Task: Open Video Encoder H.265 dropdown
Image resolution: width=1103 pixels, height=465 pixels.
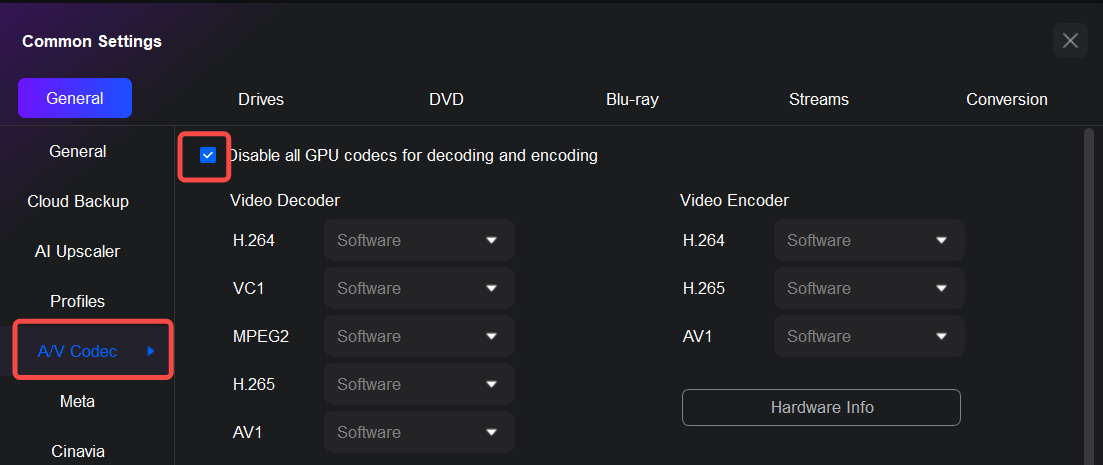Action: pos(869,288)
